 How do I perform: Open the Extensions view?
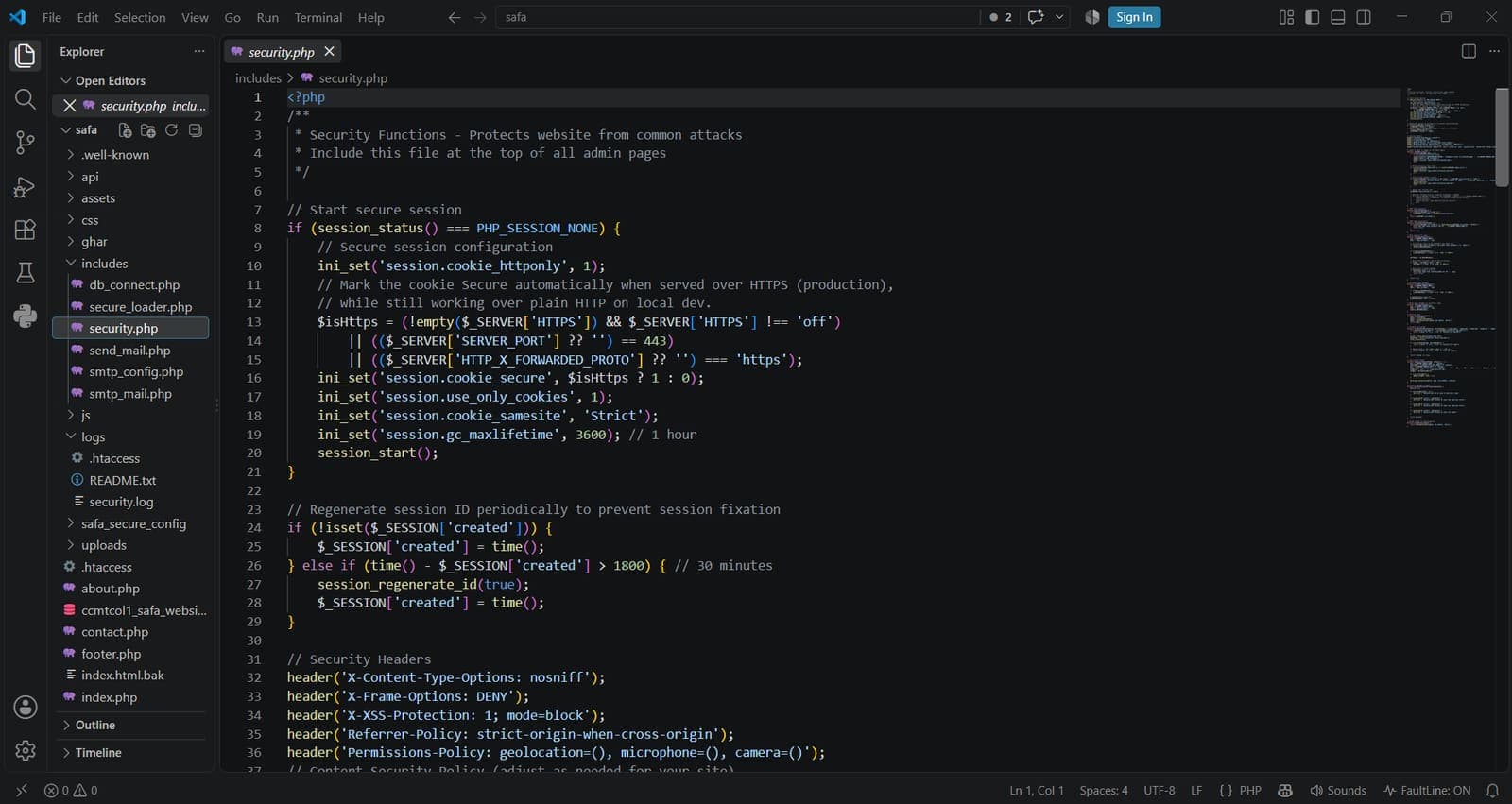pos(26,230)
